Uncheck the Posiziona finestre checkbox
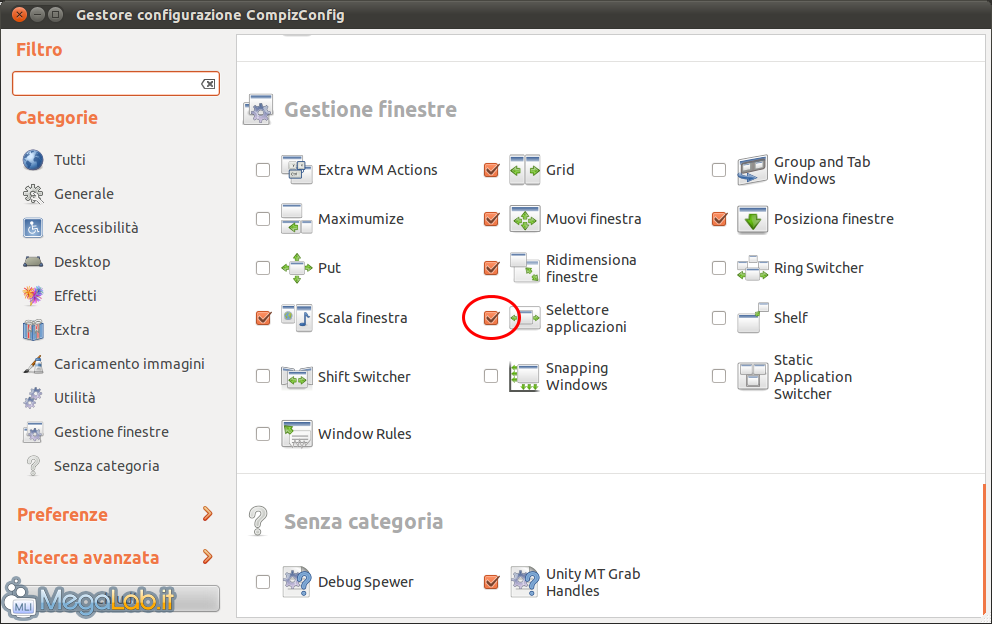The width and height of the screenshot is (992, 624). click(719, 219)
